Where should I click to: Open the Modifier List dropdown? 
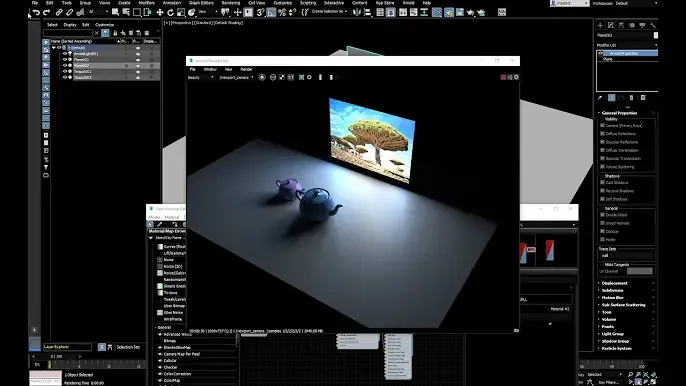[627, 45]
